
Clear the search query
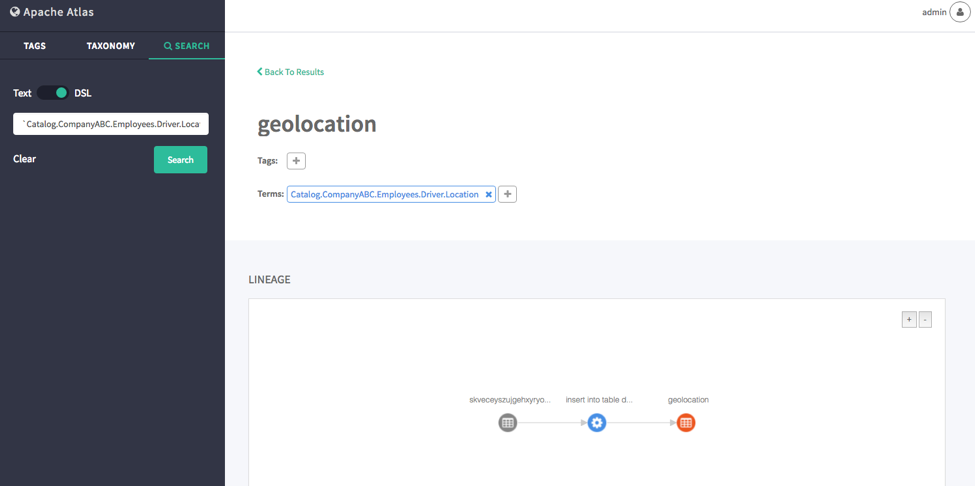click(25, 159)
